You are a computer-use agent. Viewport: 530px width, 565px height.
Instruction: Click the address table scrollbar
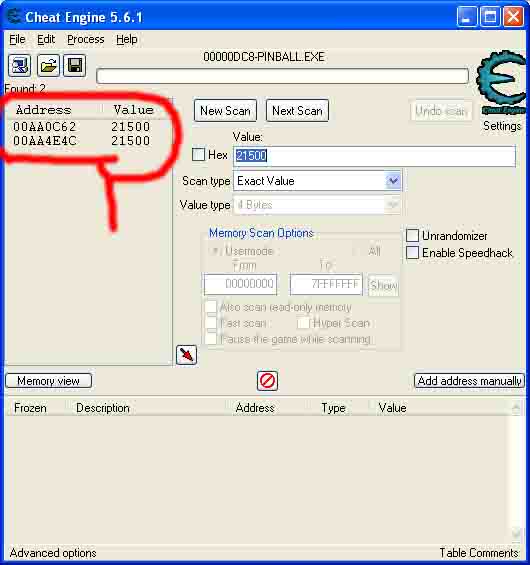516,471
